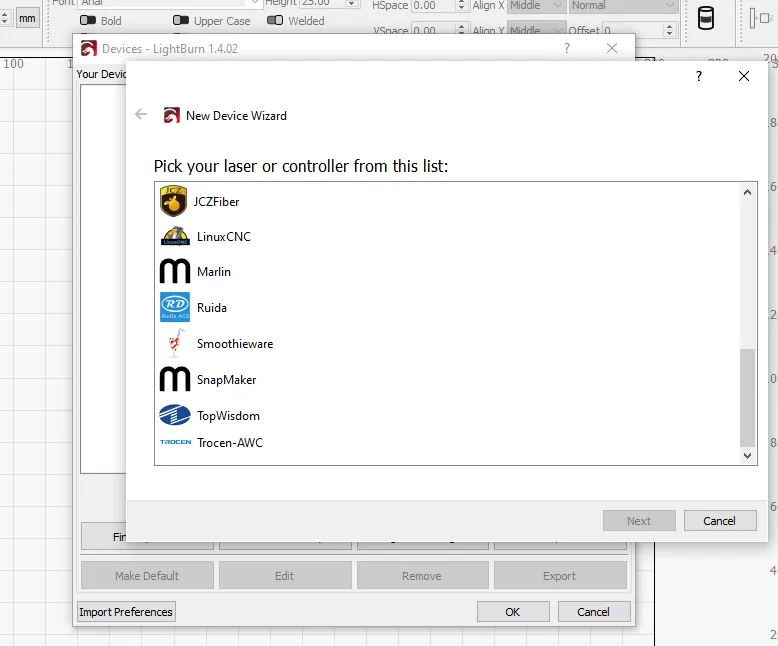Image resolution: width=778 pixels, height=646 pixels.
Task: Close the New Device Wizard dialog
Action: [743, 76]
